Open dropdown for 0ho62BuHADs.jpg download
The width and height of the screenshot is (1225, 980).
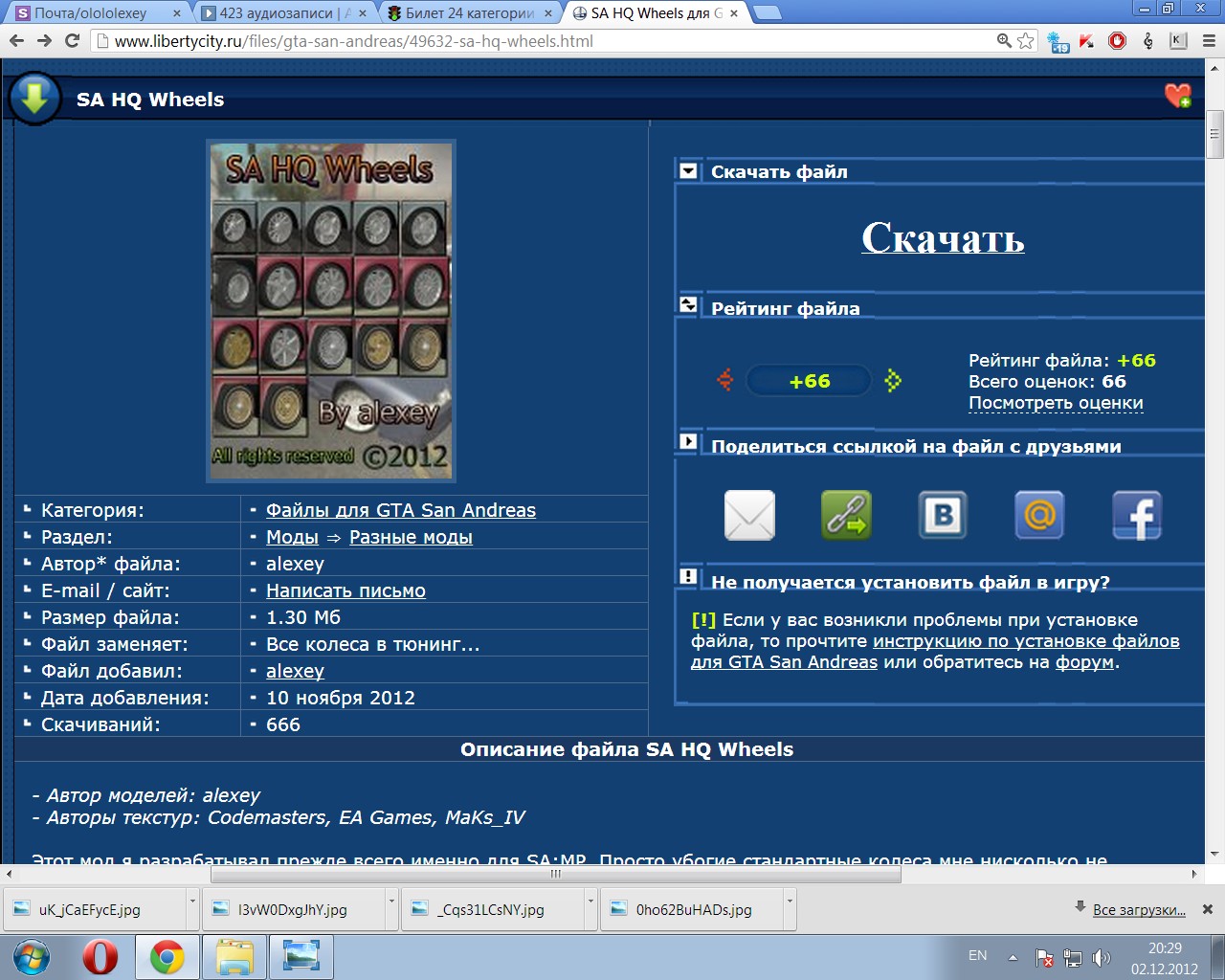tap(790, 909)
